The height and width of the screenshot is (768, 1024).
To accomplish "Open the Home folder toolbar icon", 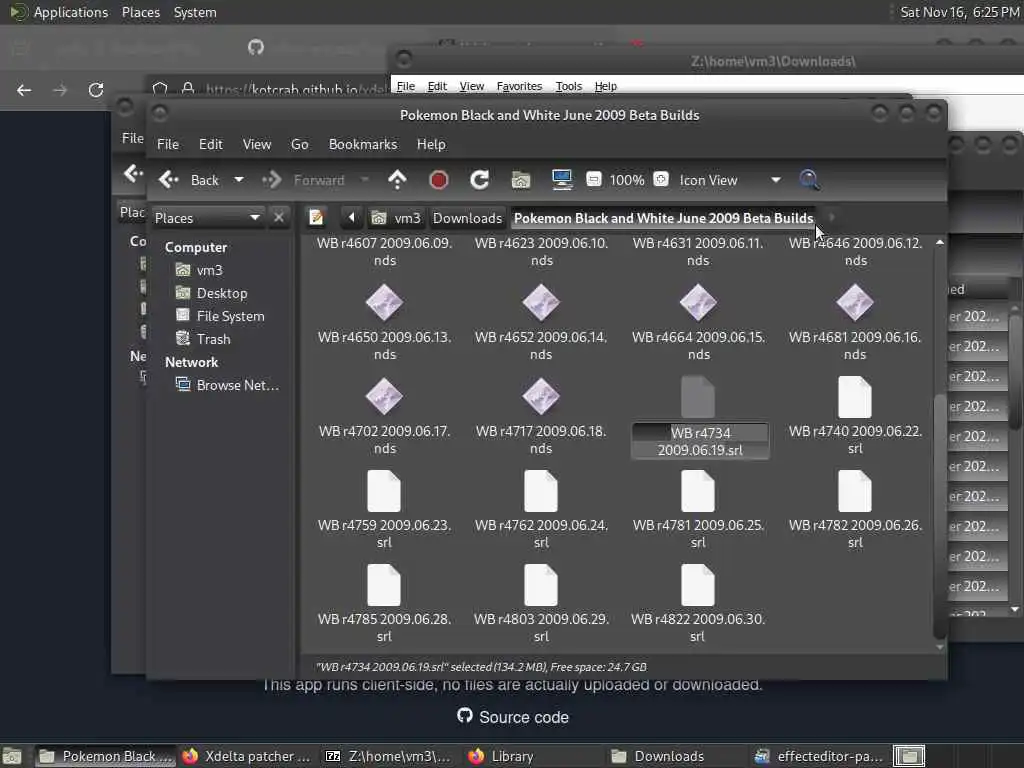I will pyautogui.click(x=520, y=180).
